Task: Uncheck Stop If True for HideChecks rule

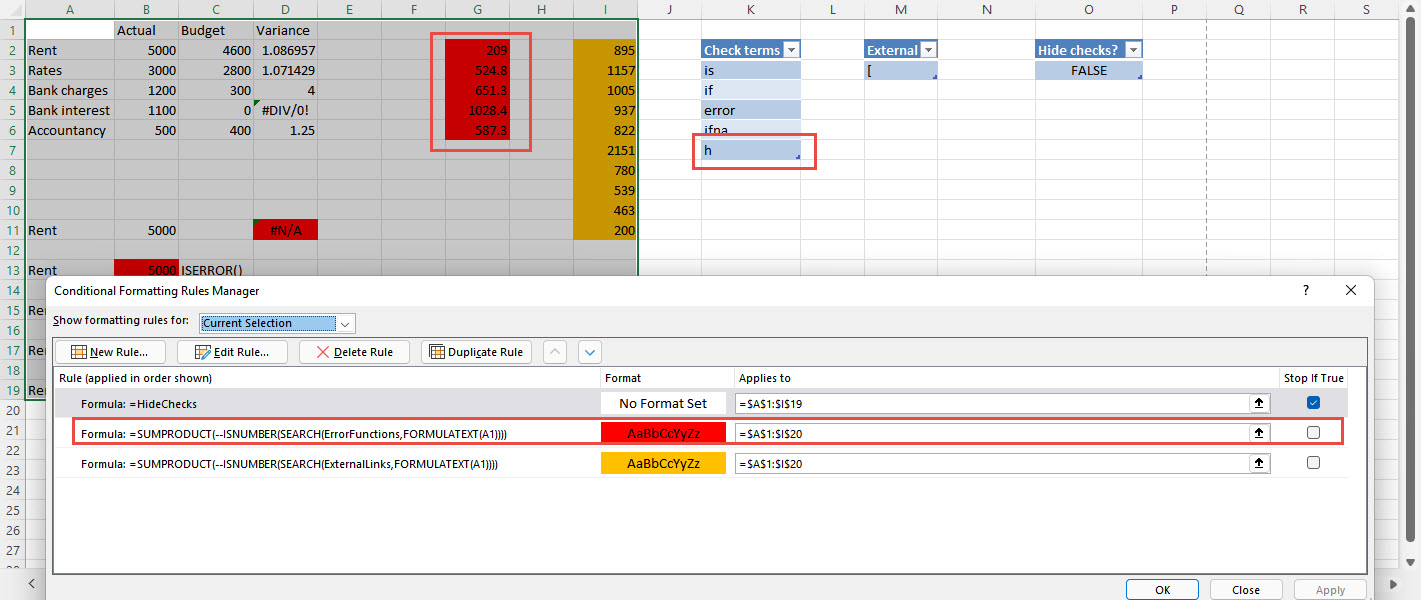Action: [1313, 403]
